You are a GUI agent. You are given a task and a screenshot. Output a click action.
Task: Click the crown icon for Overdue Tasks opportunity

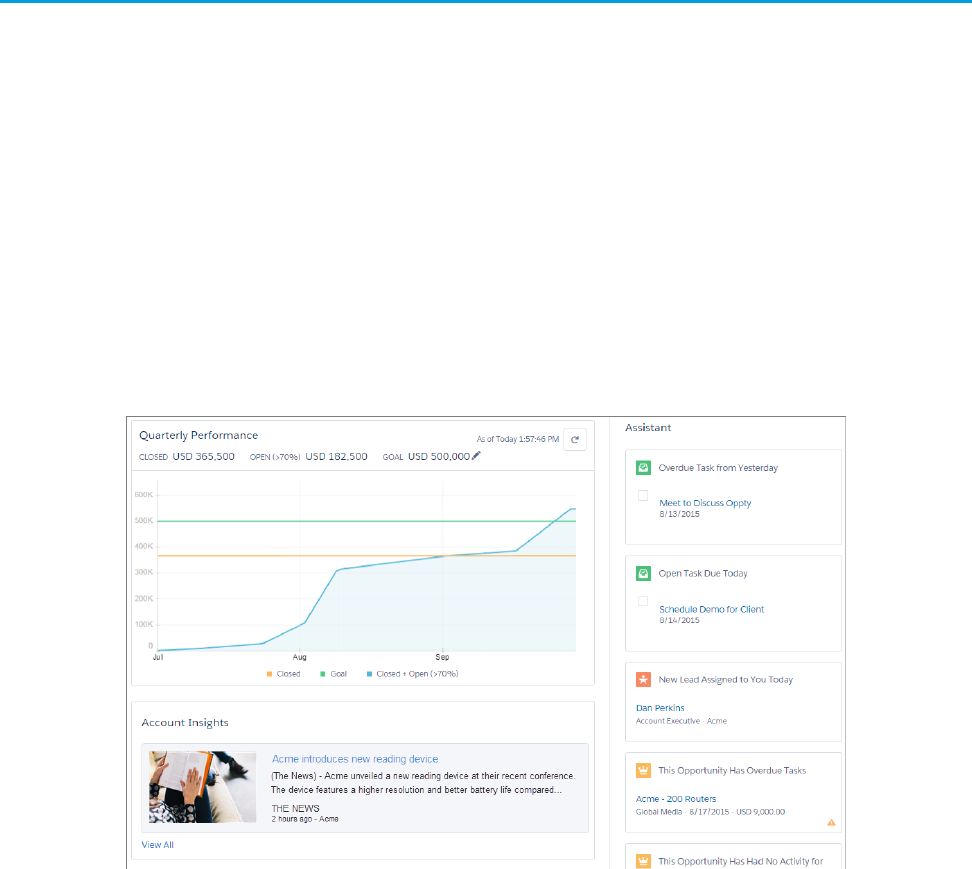click(643, 770)
